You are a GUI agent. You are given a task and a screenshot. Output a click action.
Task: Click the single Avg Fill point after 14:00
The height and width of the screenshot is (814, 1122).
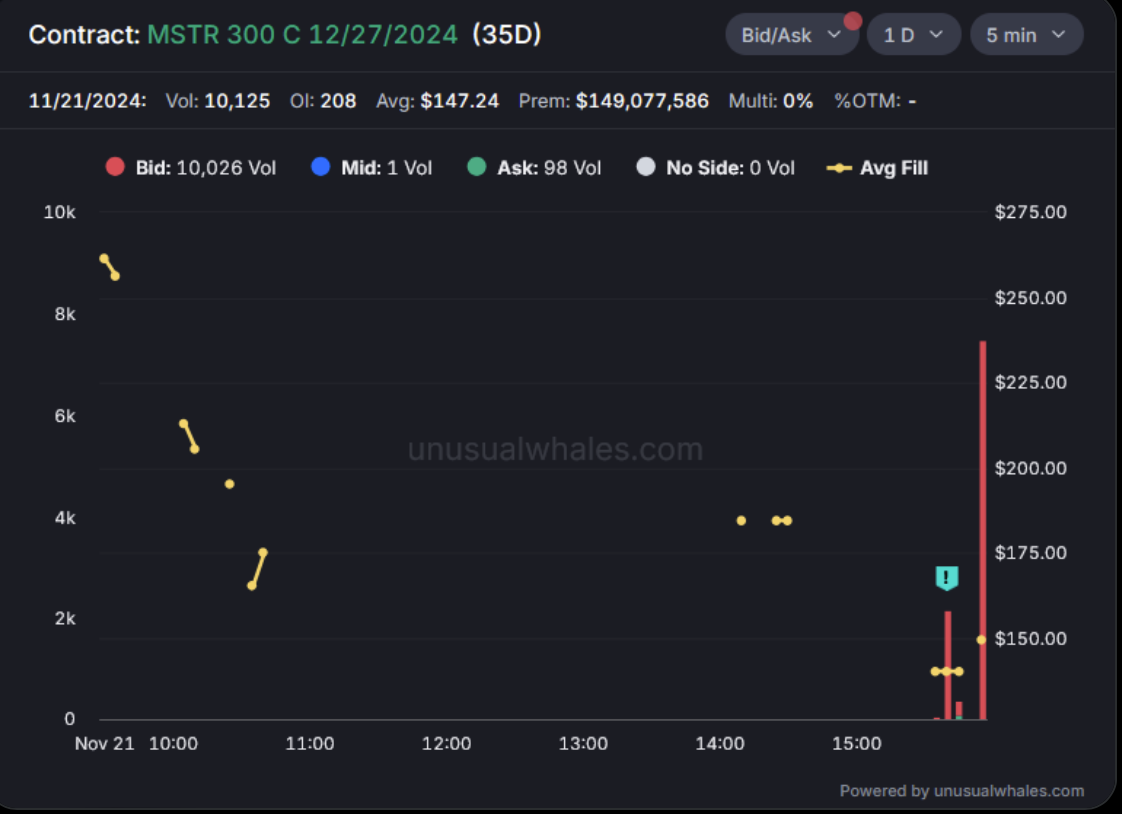pyautogui.click(x=741, y=521)
